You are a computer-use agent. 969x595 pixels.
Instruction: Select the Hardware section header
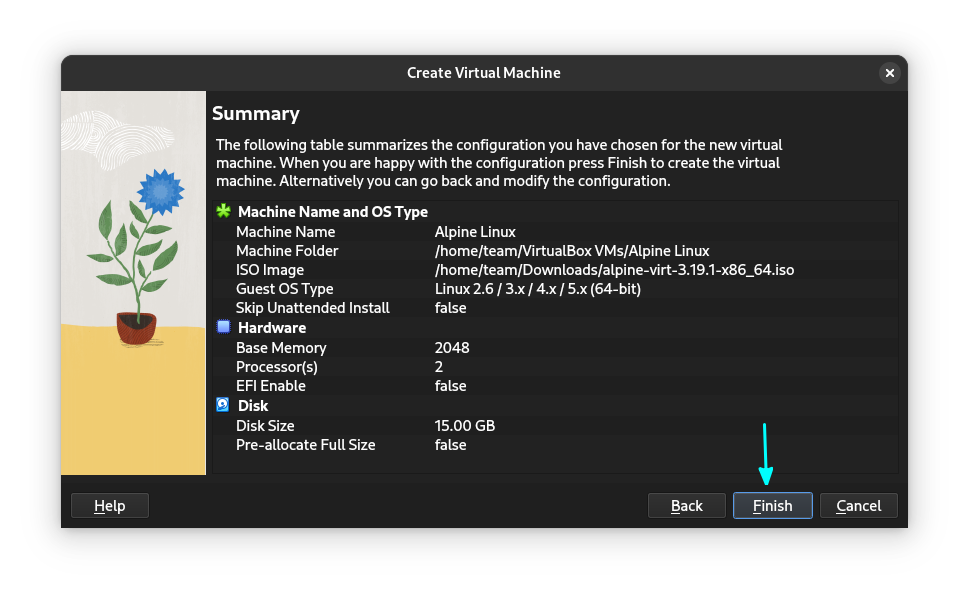272,328
